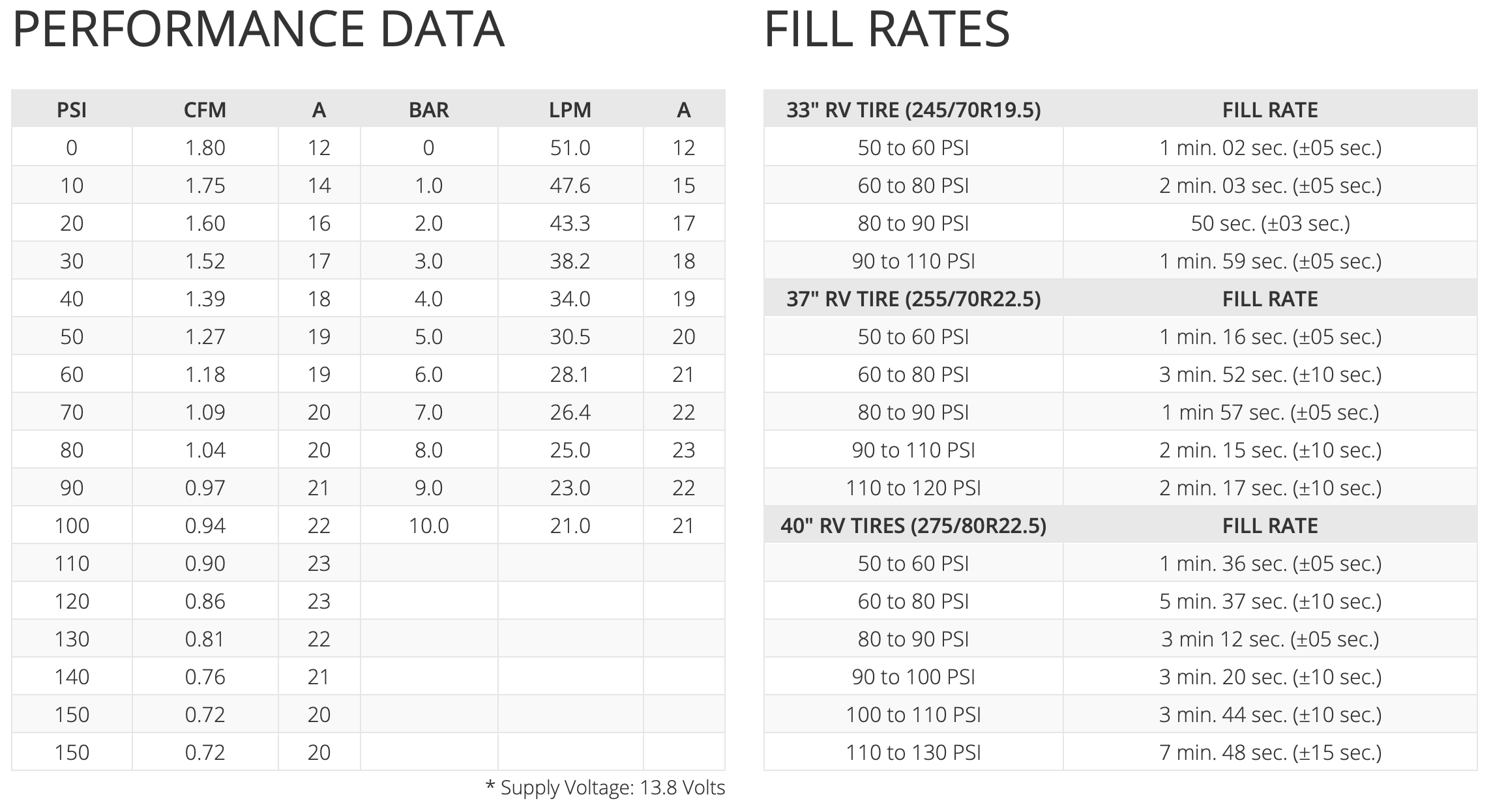This screenshot has width=1493, height=812.
Task: Select the CFM column header
Action: pyautogui.click(x=205, y=109)
